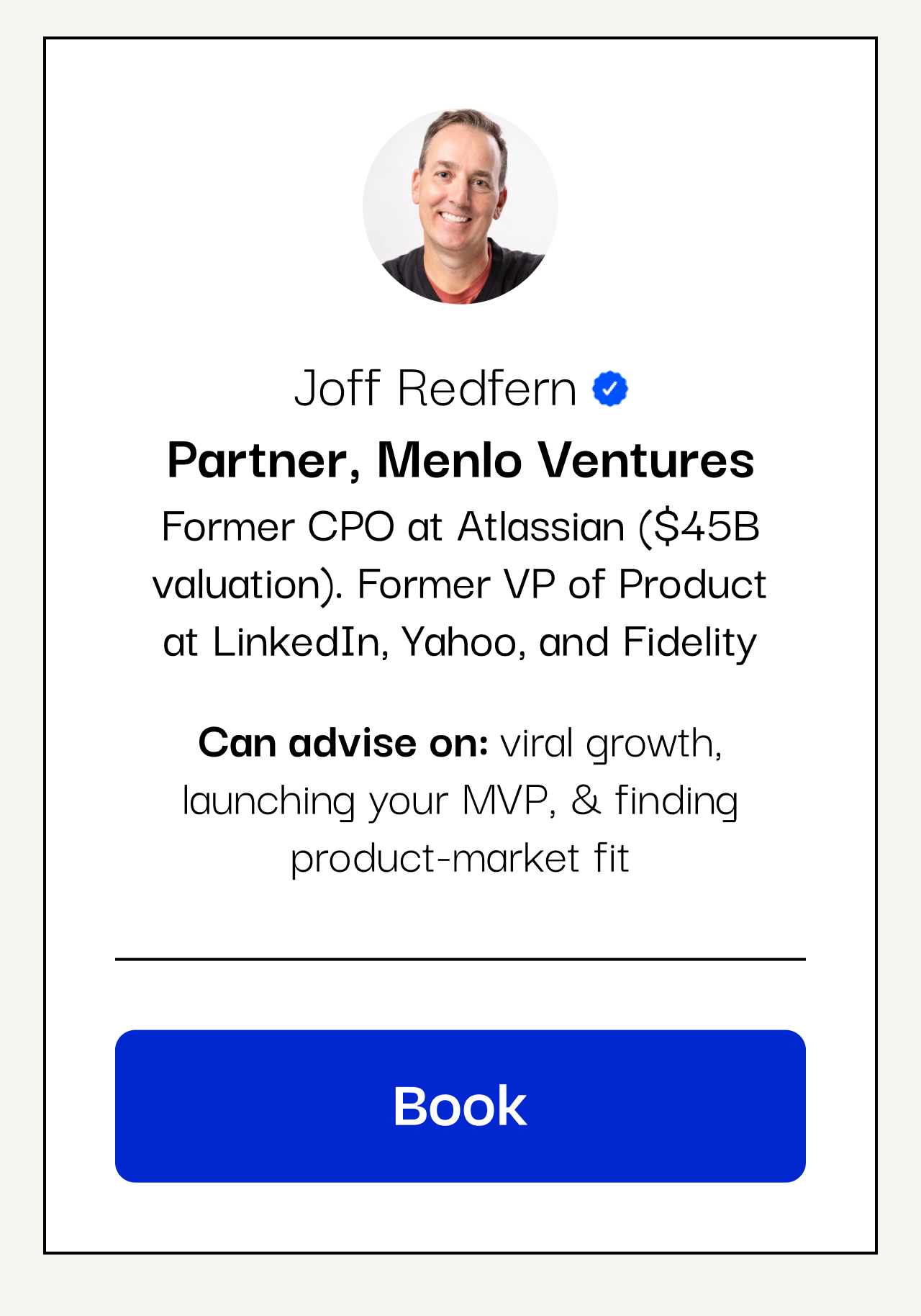Click the word LinkedIn in the bio
Screen dimensions: 921x1316
coord(296,641)
